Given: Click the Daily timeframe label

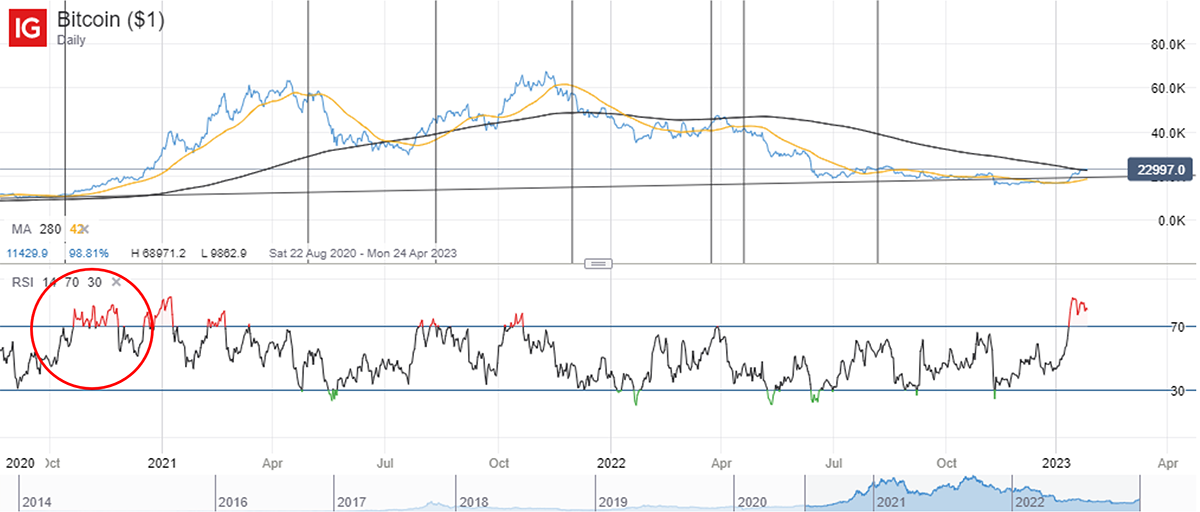Looking at the screenshot, I should 70,40.
